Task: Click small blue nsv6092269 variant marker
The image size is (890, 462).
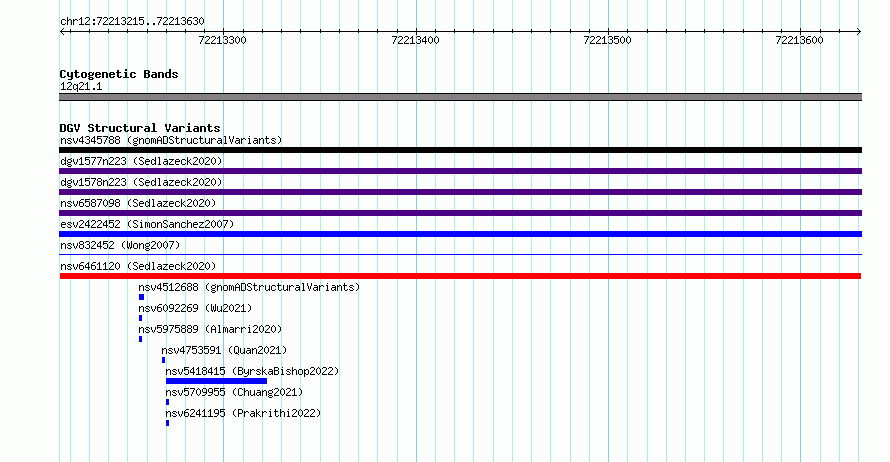Action: (141, 318)
